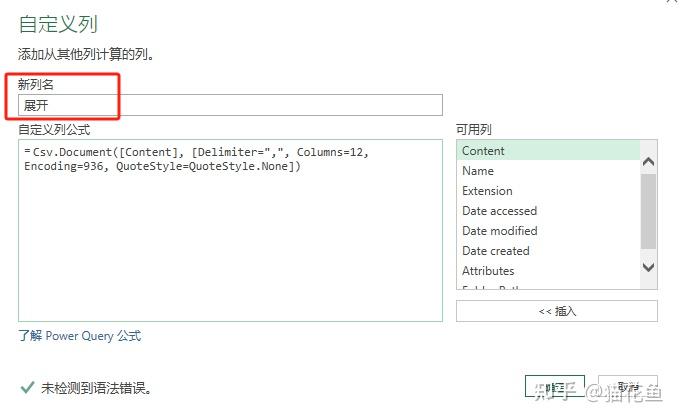Select Date accessed in the column list

point(499,211)
